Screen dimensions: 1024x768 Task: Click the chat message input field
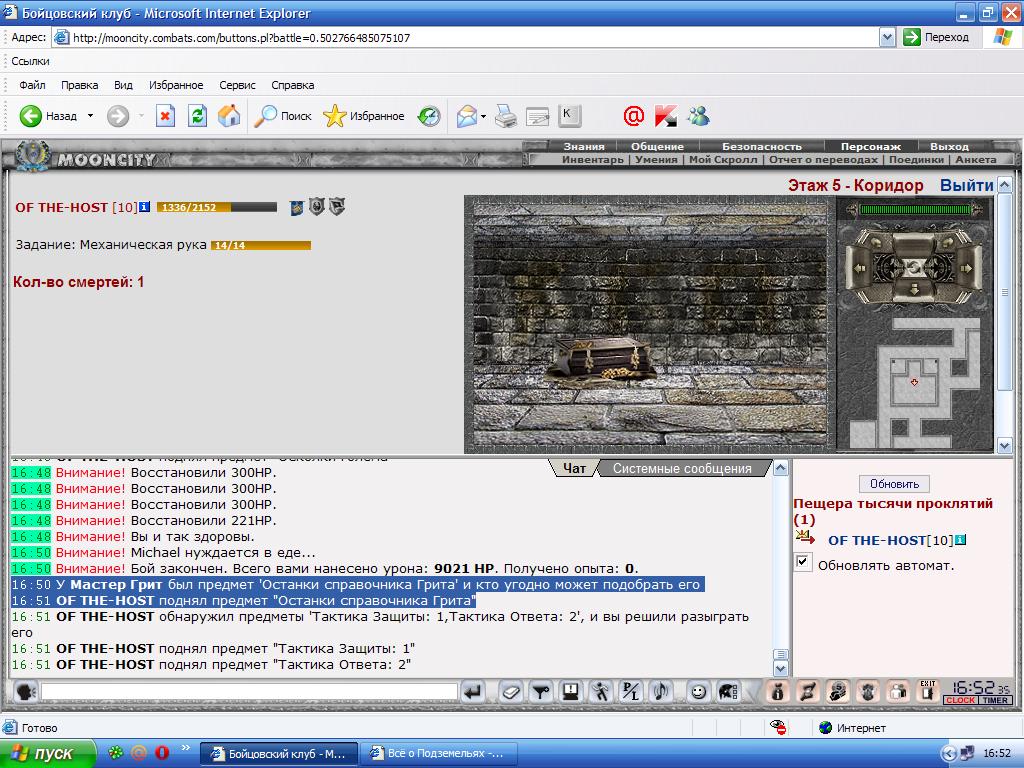(249, 691)
